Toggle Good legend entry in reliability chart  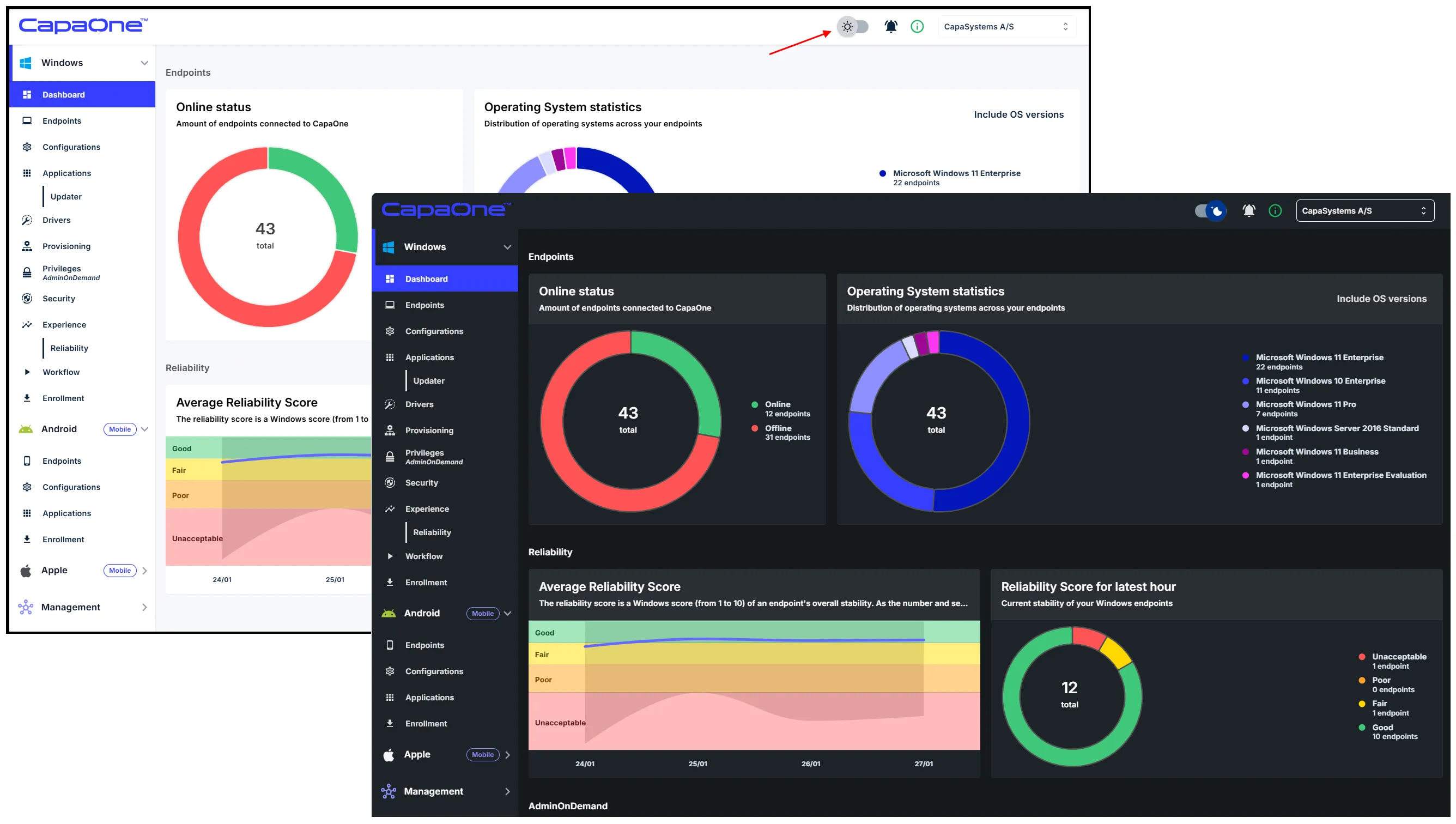tap(1387, 732)
